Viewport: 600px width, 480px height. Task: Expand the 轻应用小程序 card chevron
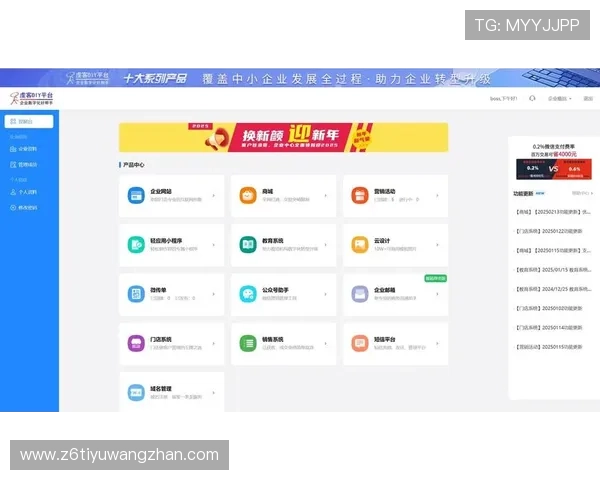214,245
